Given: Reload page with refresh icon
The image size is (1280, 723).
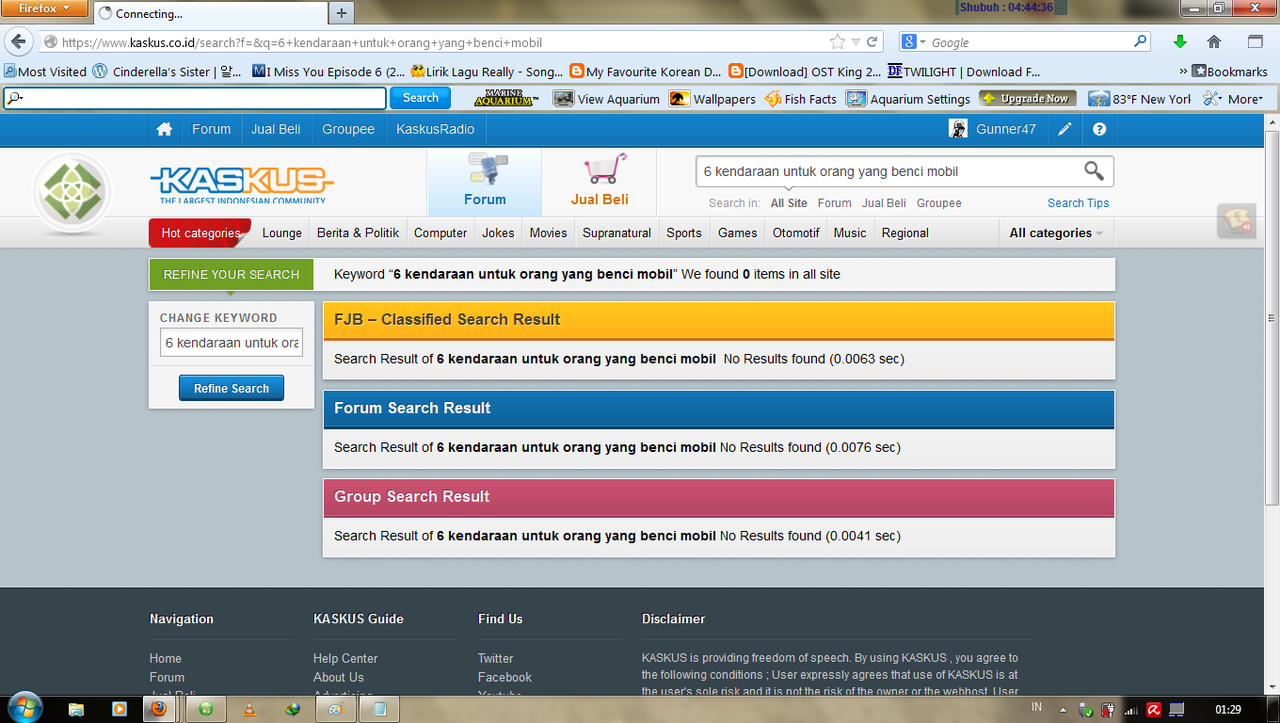Looking at the screenshot, I should [x=872, y=42].
